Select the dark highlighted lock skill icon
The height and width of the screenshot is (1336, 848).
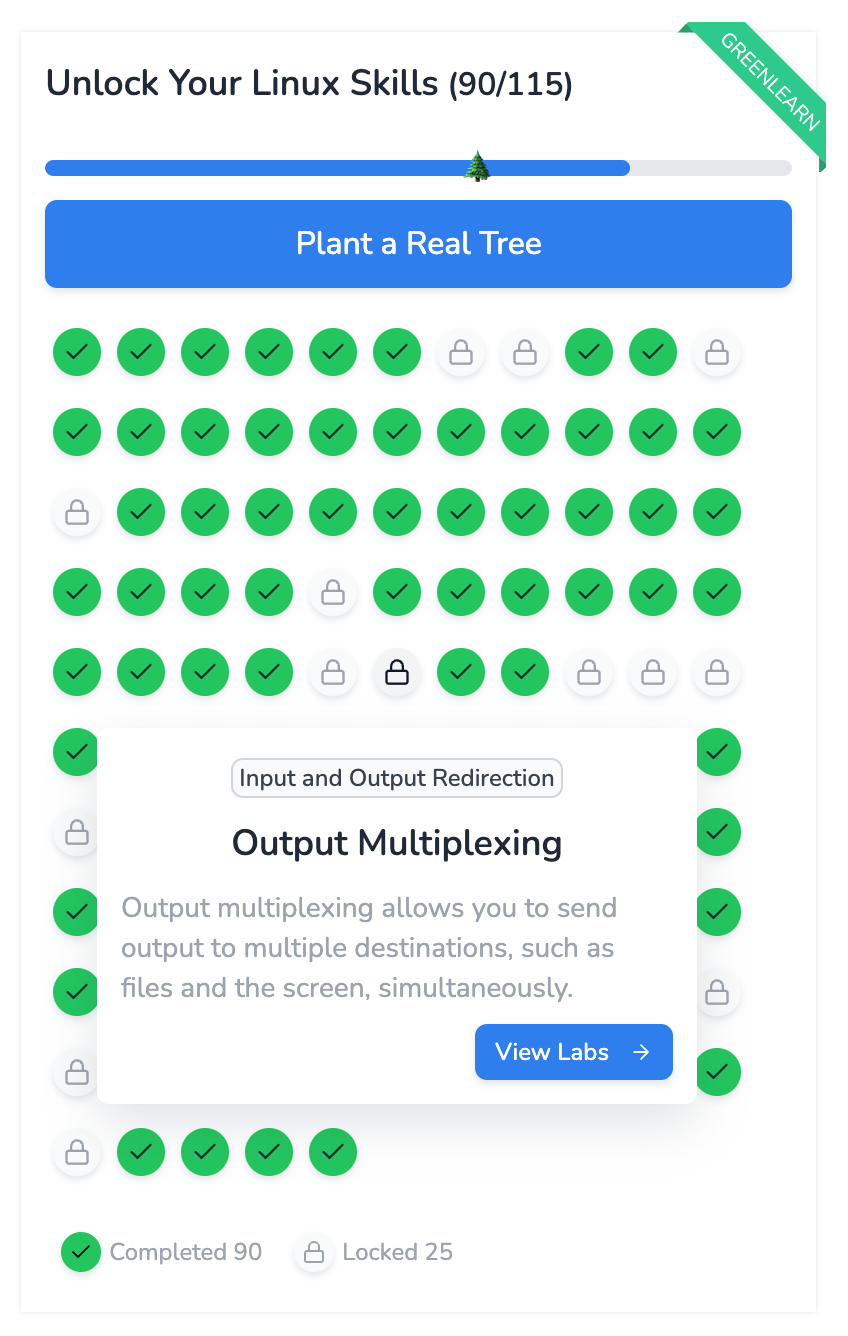click(397, 672)
